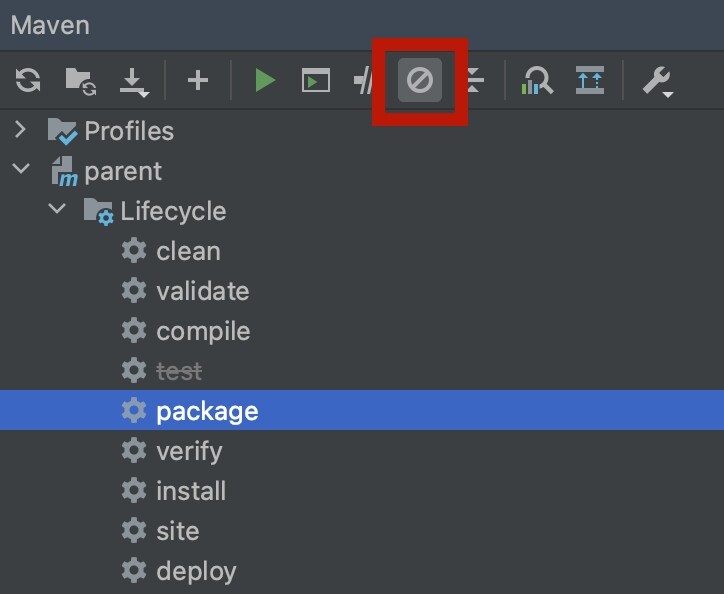Image resolution: width=724 pixels, height=594 pixels.
Task: Open the Execute Maven Goal icon
Action: [x=316, y=80]
